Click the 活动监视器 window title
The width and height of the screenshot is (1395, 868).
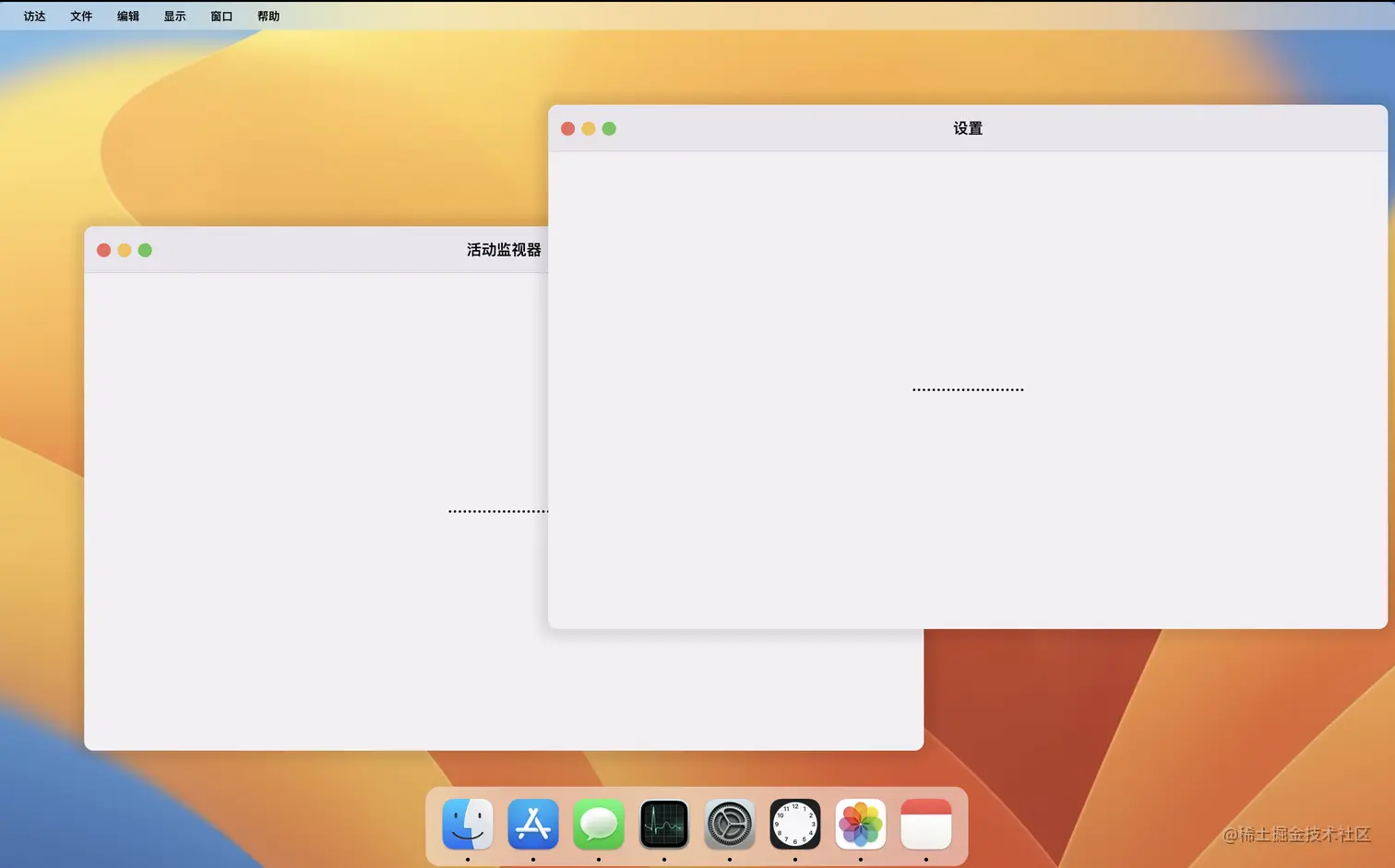[504, 250]
